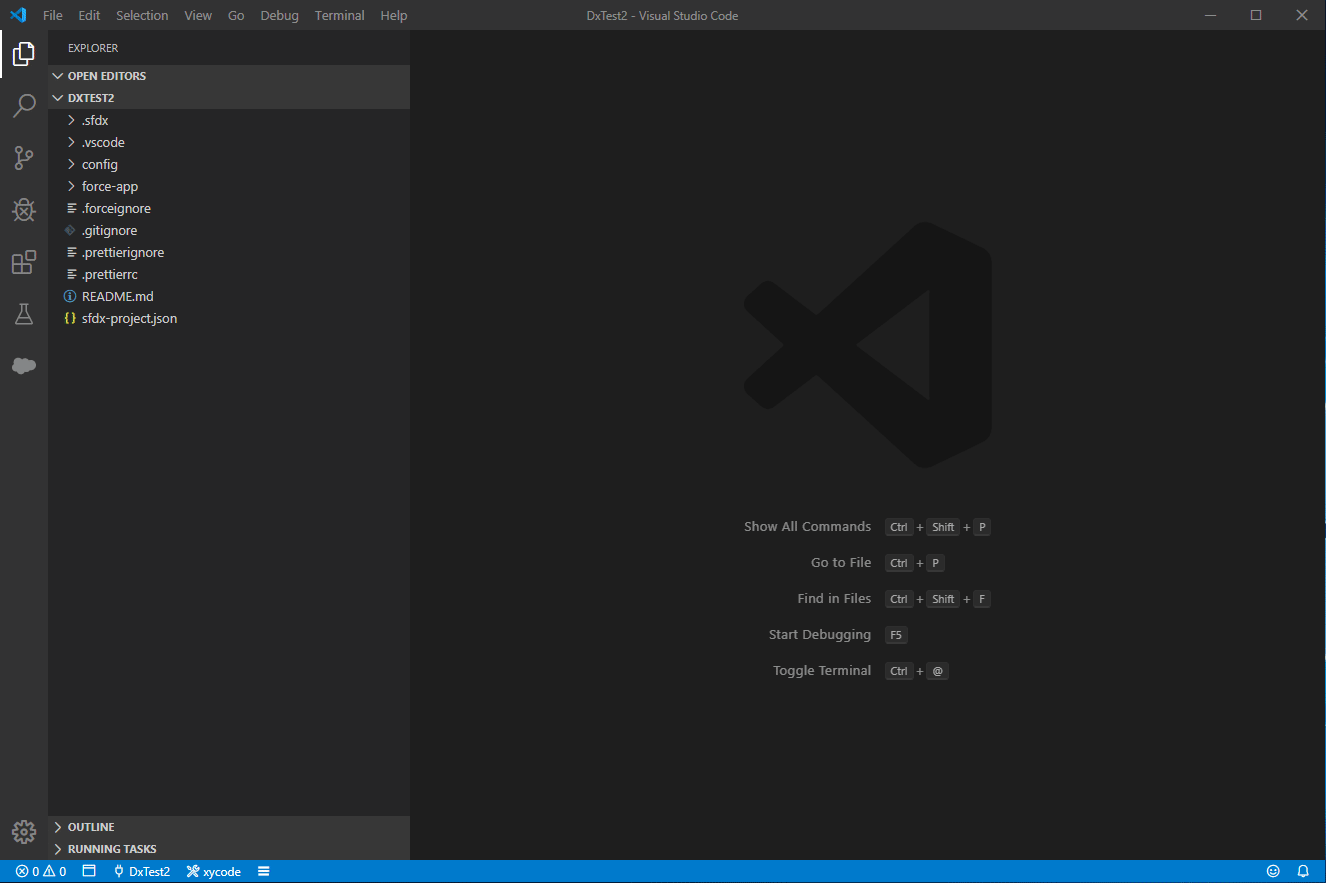Maximize the Visual Studio Code window

1256,15
